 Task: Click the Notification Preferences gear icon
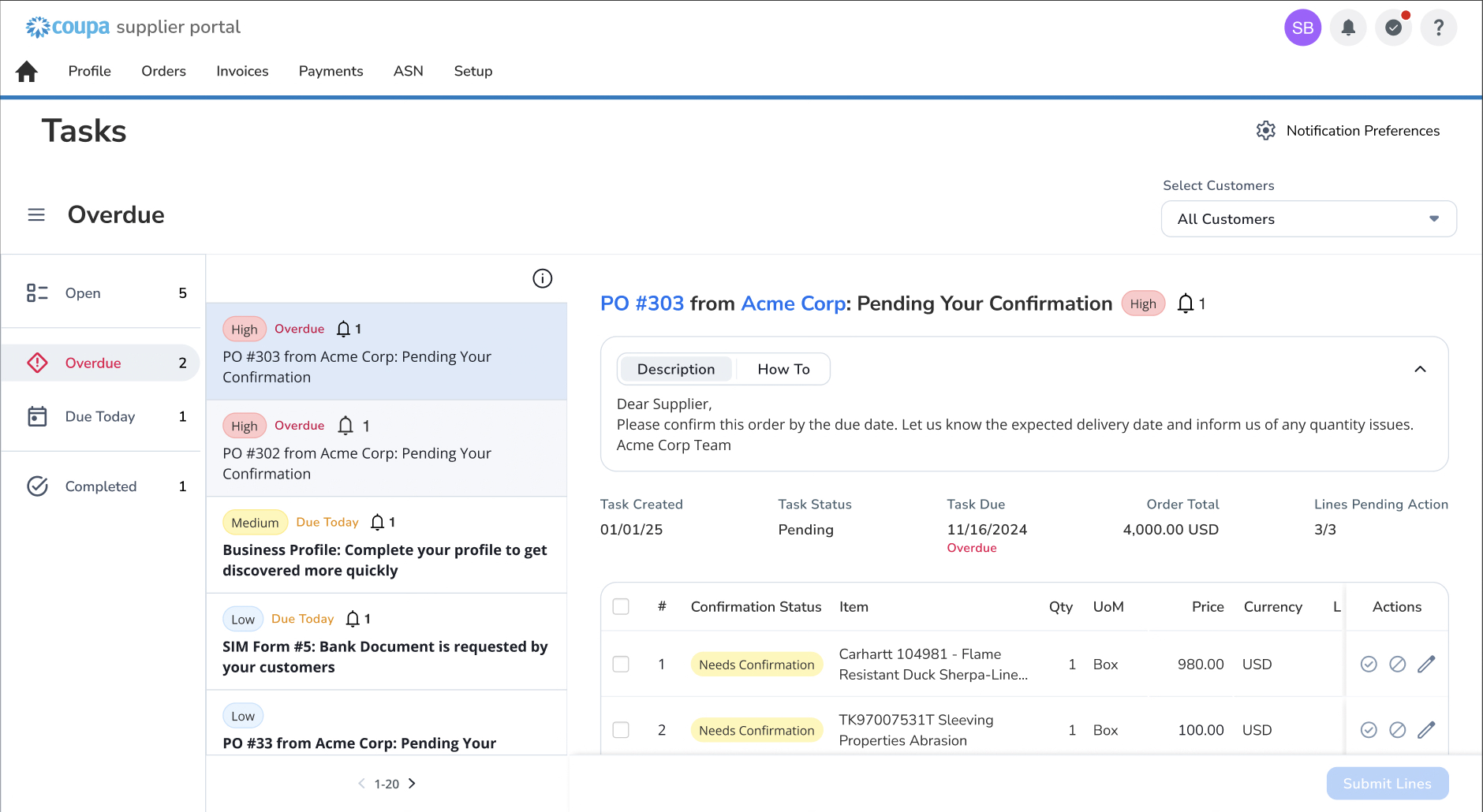[1265, 131]
